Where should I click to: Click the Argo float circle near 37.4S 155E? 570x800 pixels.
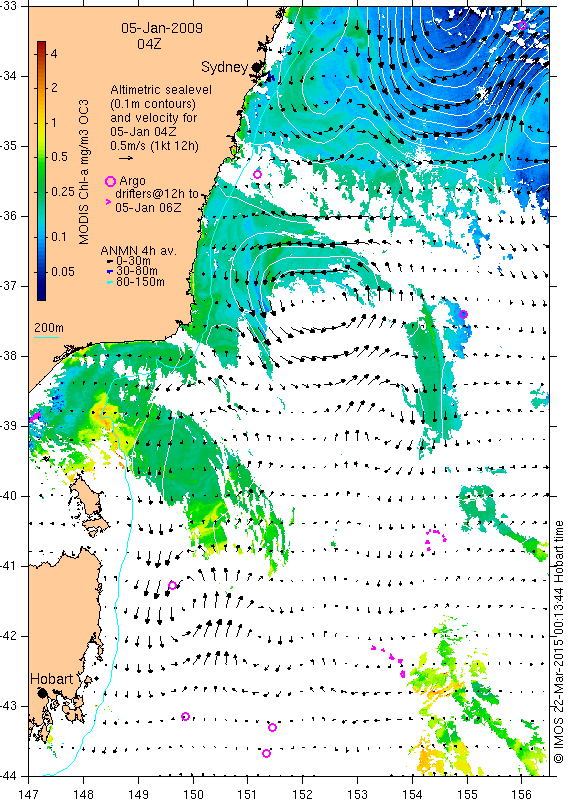[x=463, y=314]
